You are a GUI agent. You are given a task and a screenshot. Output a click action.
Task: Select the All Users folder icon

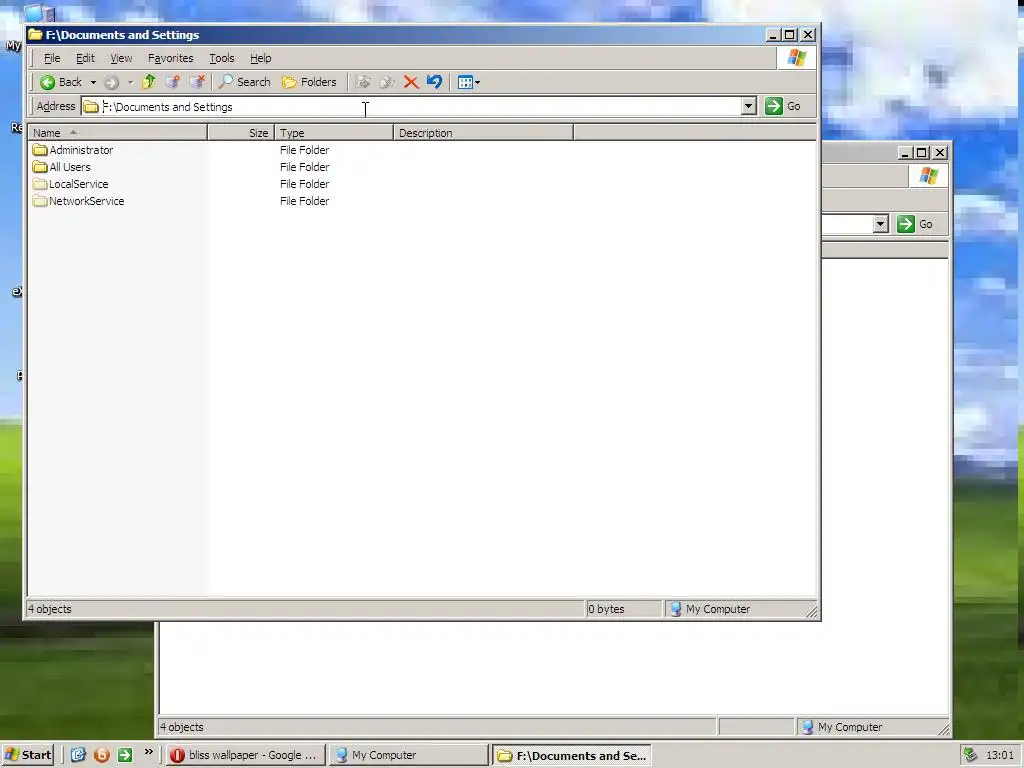pos(40,167)
